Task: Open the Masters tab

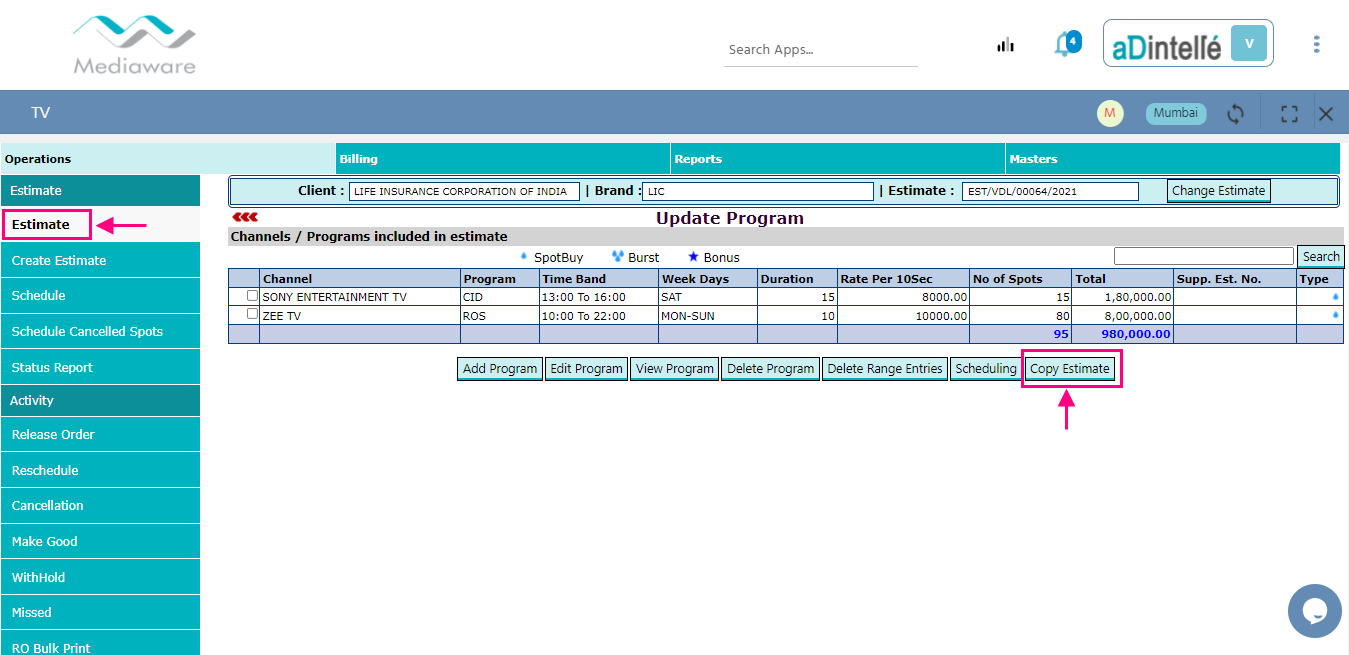Action: pyautogui.click(x=1173, y=159)
